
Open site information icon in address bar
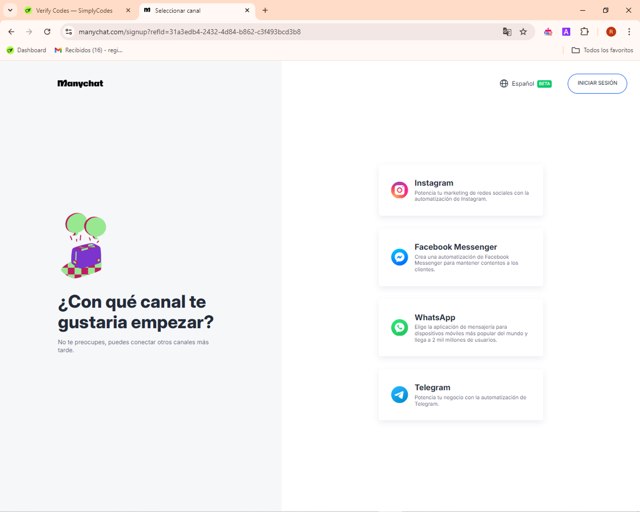pyautogui.click(x=69, y=31)
